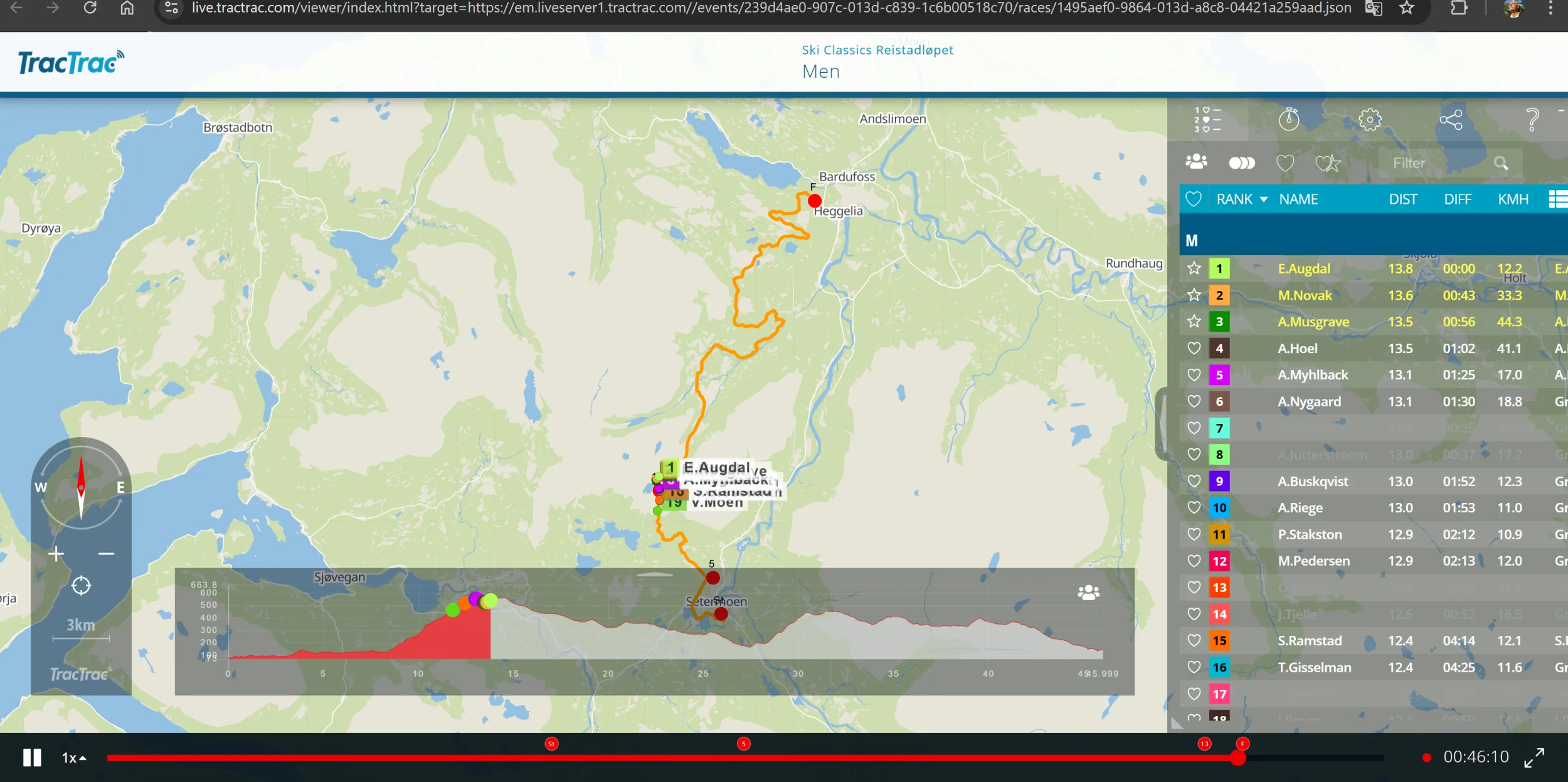This screenshot has height=782, width=1568.
Task: Favorite A.Nygaard with the heart
Action: tap(1194, 401)
